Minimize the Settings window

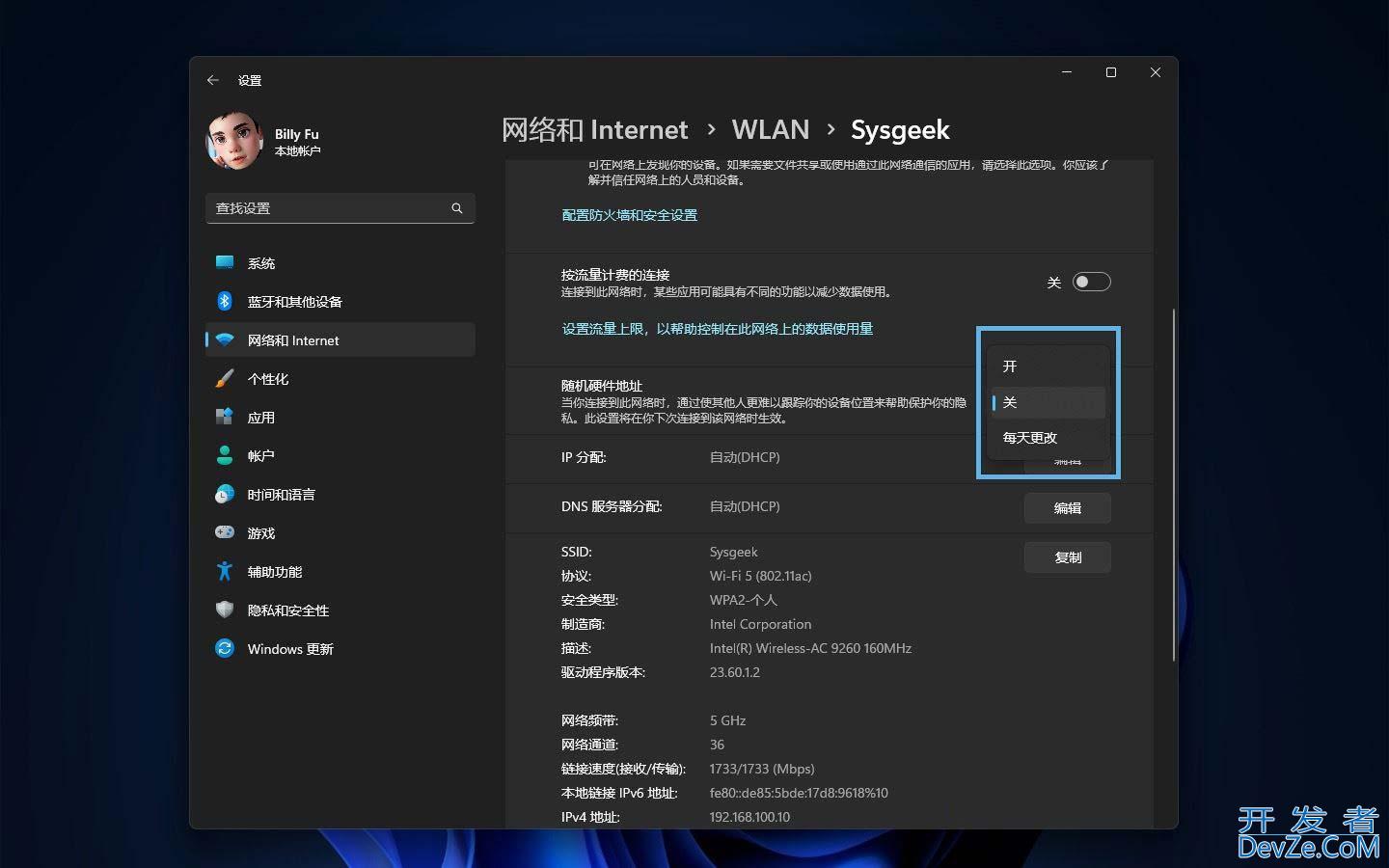(x=1067, y=72)
